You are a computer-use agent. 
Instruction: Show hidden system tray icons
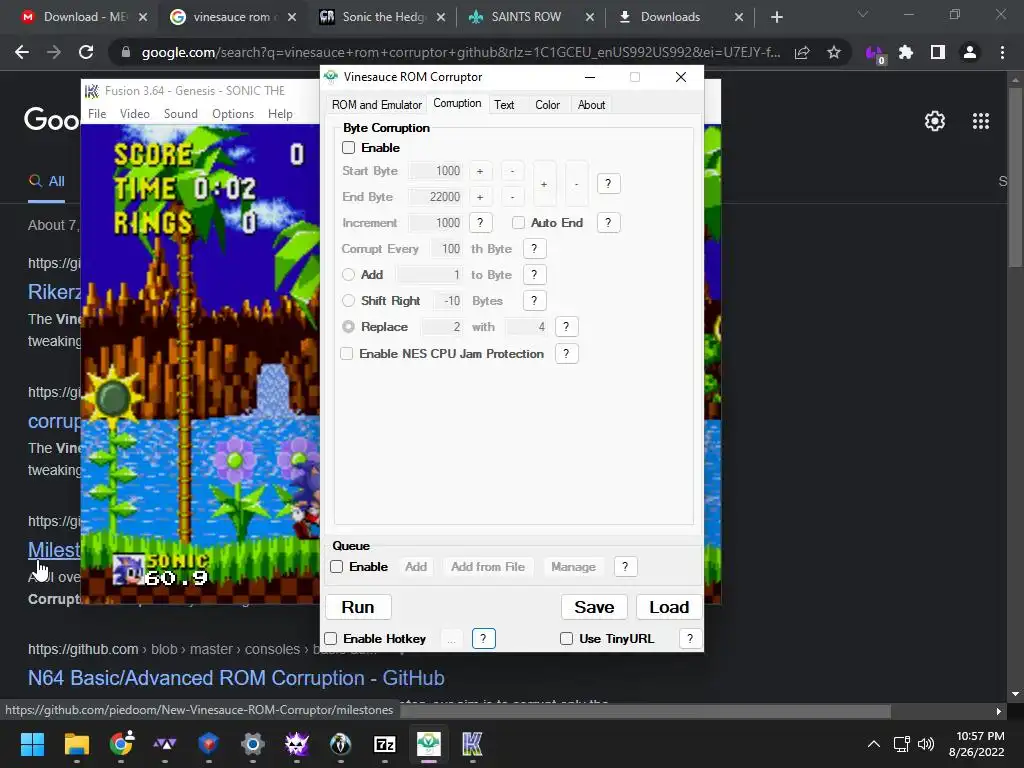(x=873, y=744)
